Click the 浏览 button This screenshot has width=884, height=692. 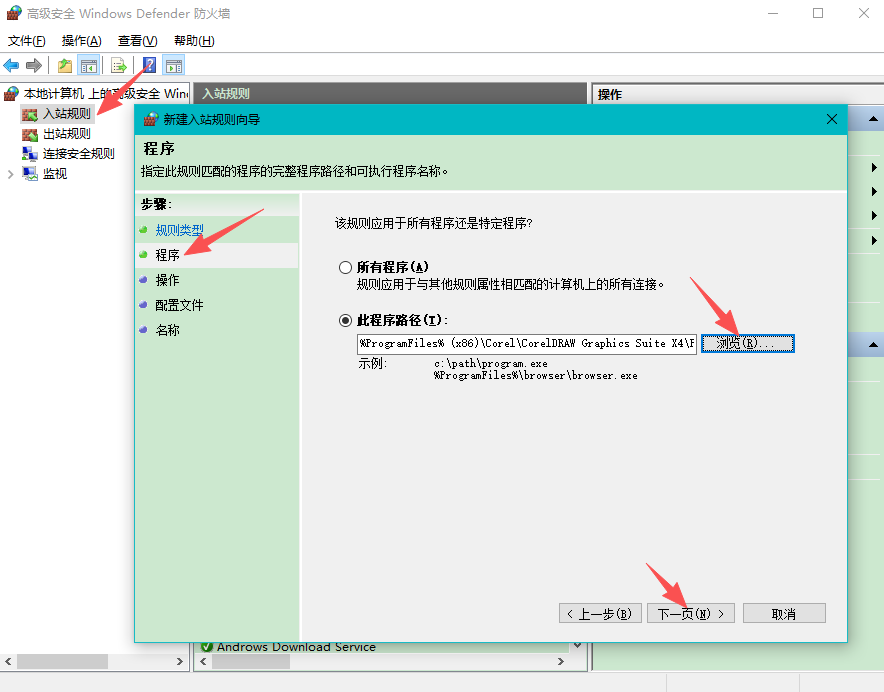click(747, 343)
